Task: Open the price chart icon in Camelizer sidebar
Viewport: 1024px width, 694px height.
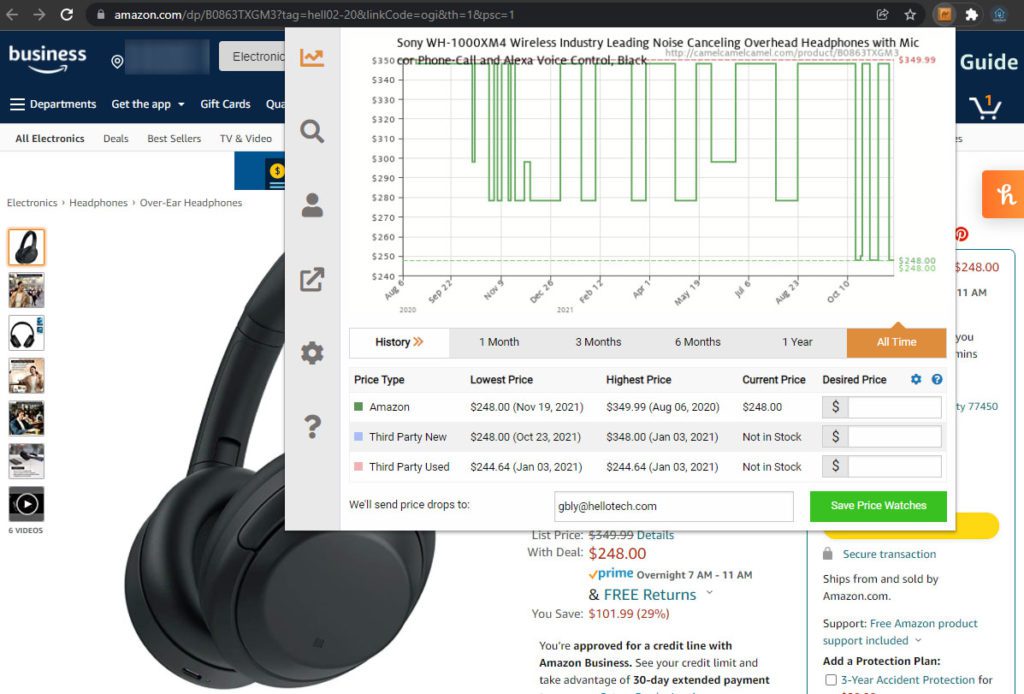Action: pos(312,57)
